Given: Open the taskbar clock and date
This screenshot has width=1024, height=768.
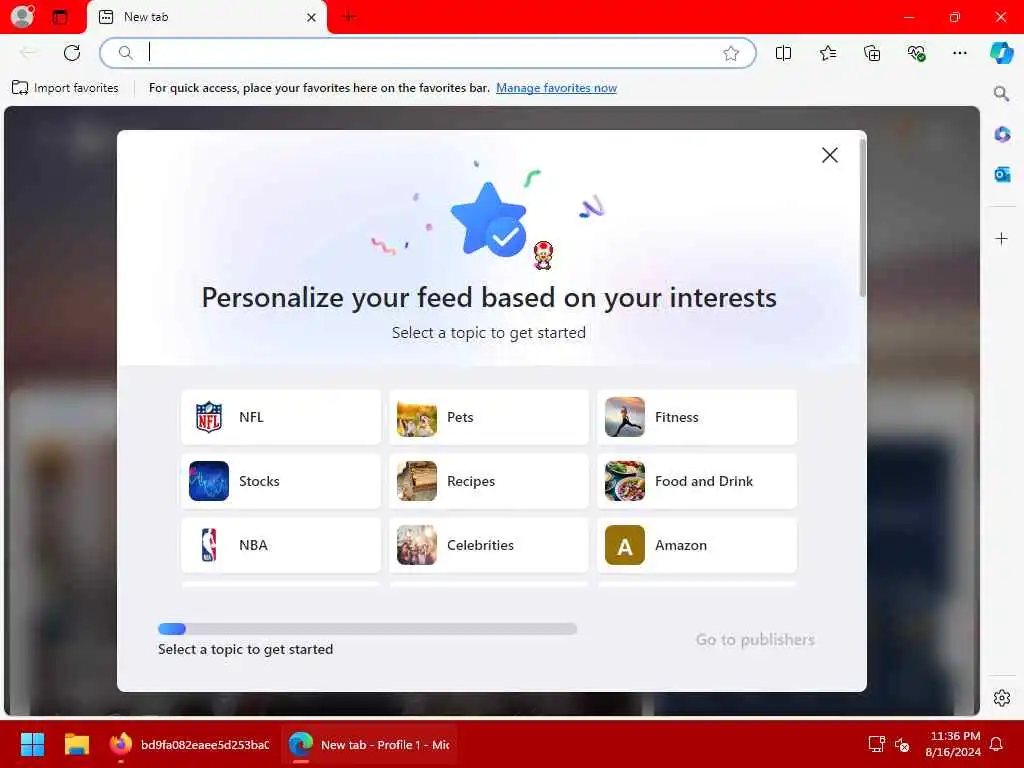Looking at the screenshot, I should click(952, 744).
